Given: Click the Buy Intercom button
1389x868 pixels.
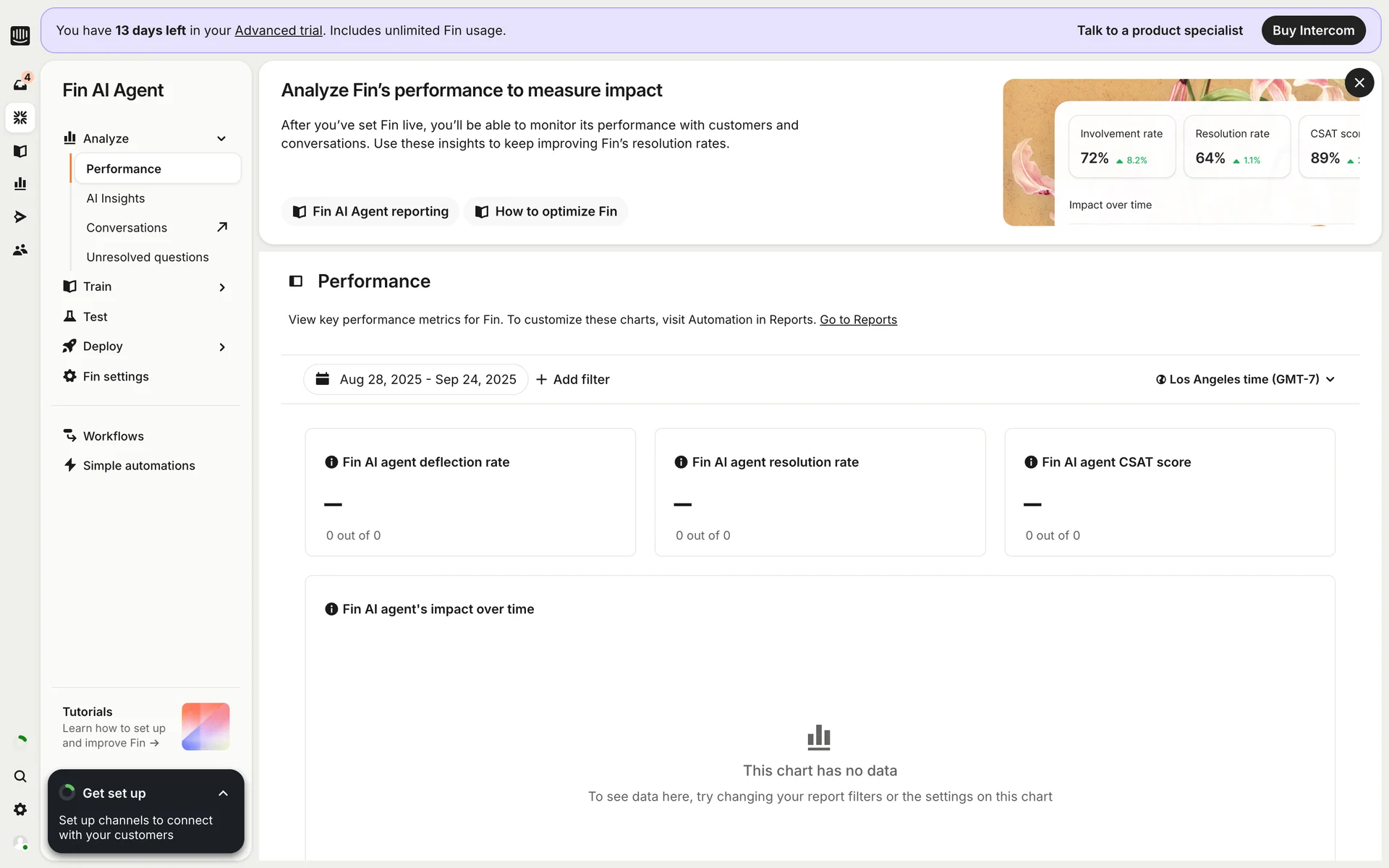Looking at the screenshot, I should (x=1313, y=30).
